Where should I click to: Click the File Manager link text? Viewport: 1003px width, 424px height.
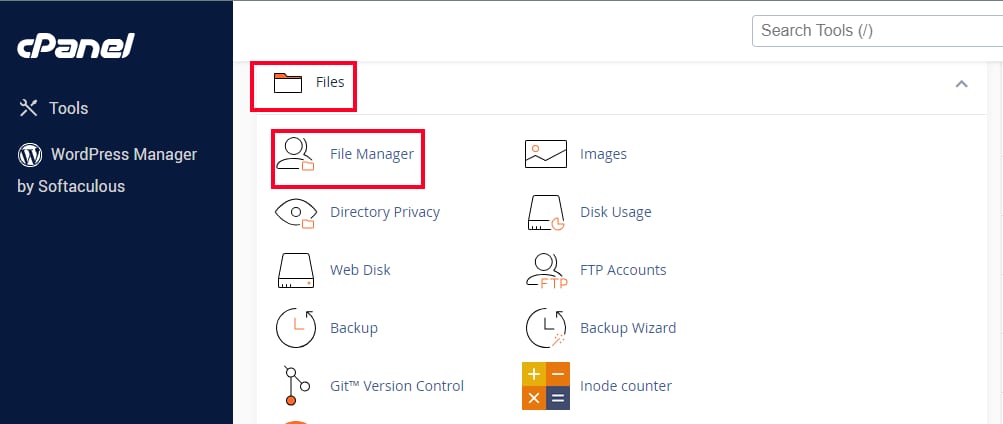tap(371, 154)
